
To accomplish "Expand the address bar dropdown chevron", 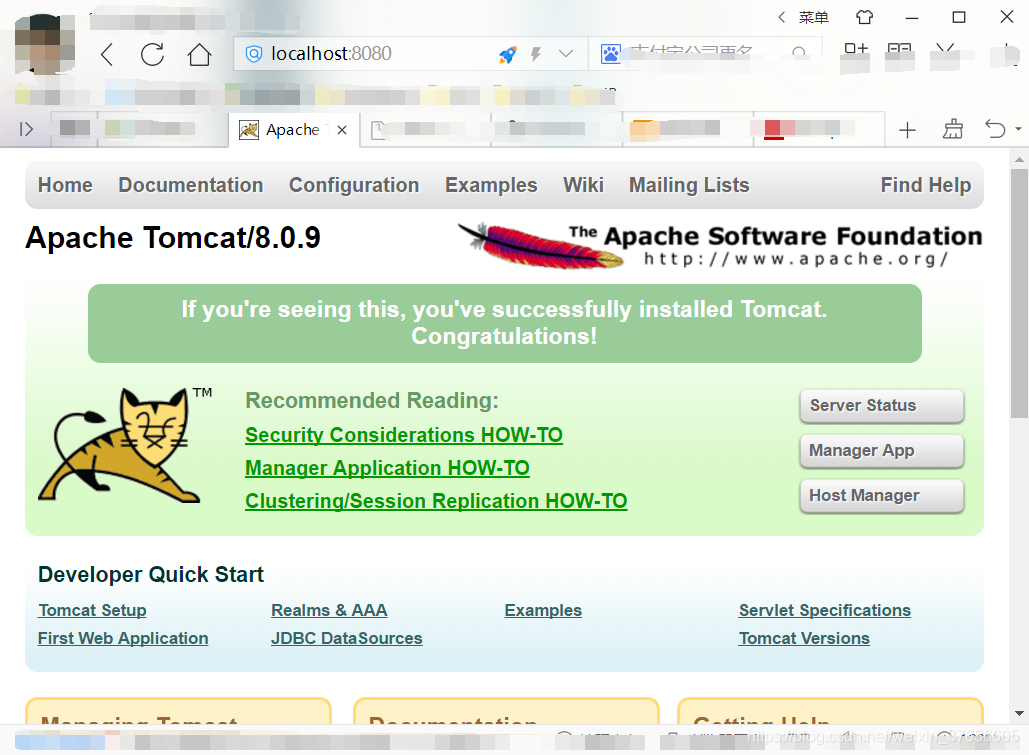I will [566, 54].
